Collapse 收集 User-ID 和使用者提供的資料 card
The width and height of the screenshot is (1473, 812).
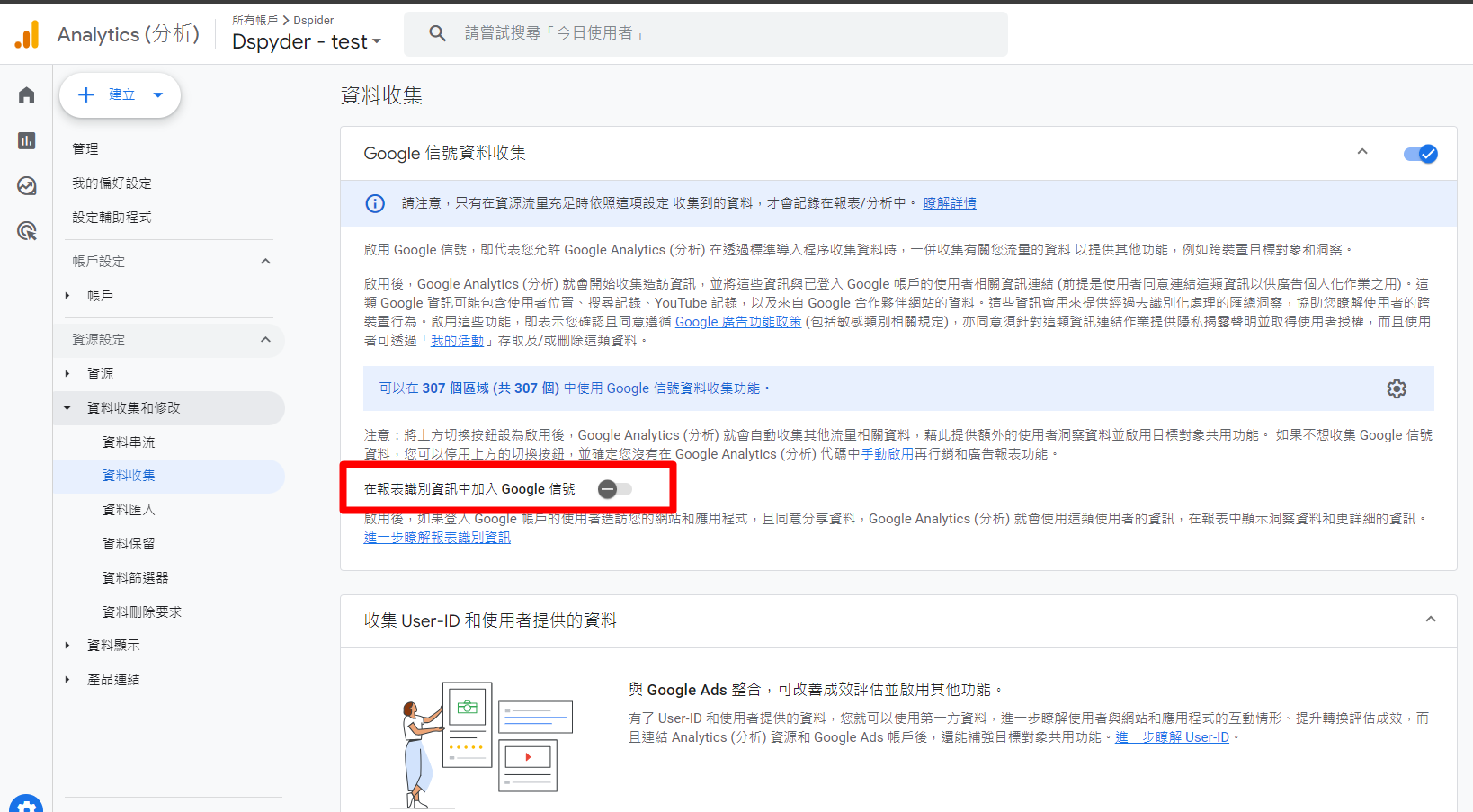pos(1431,620)
